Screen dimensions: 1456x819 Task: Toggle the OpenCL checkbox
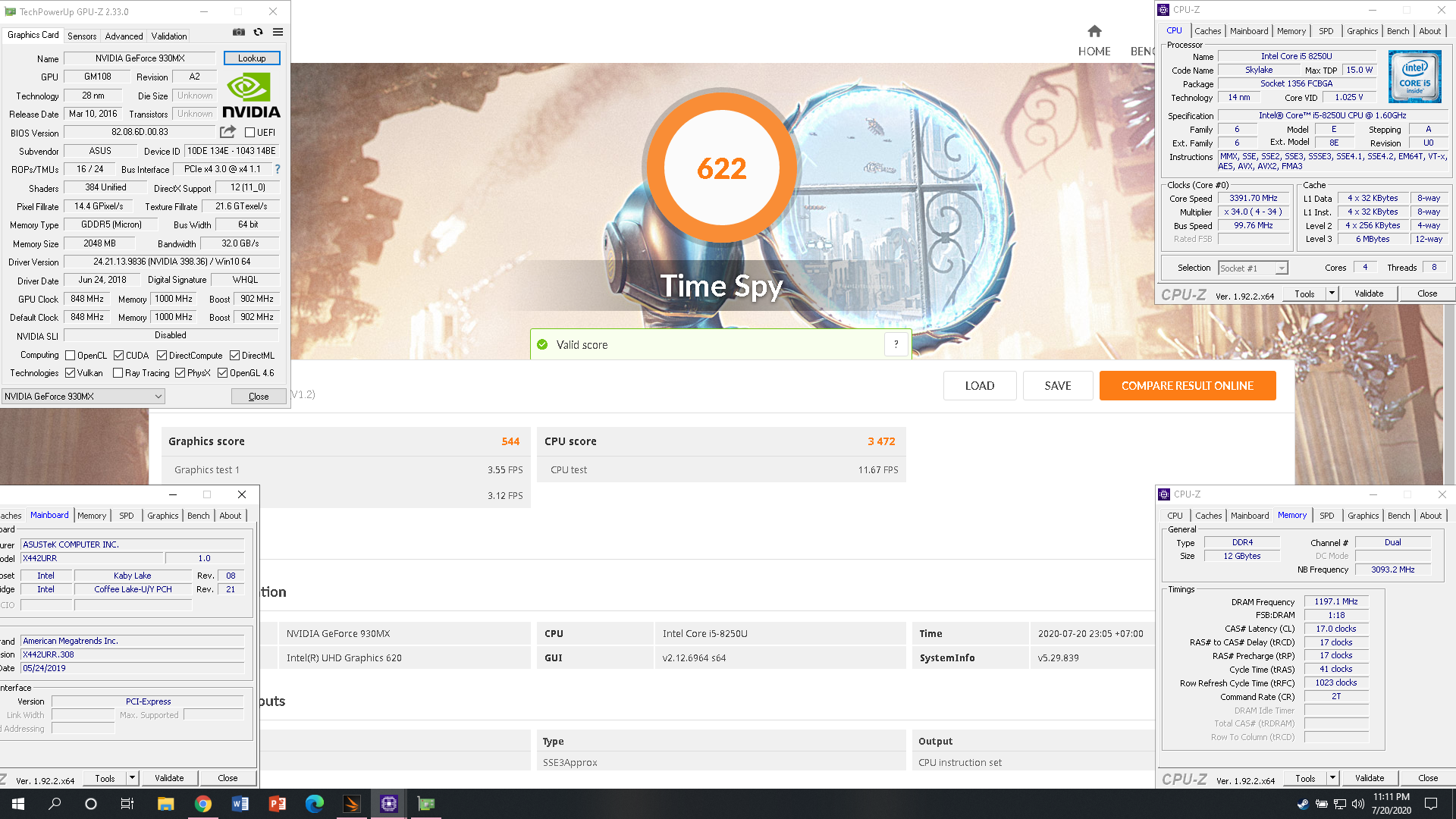coord(71,356)
